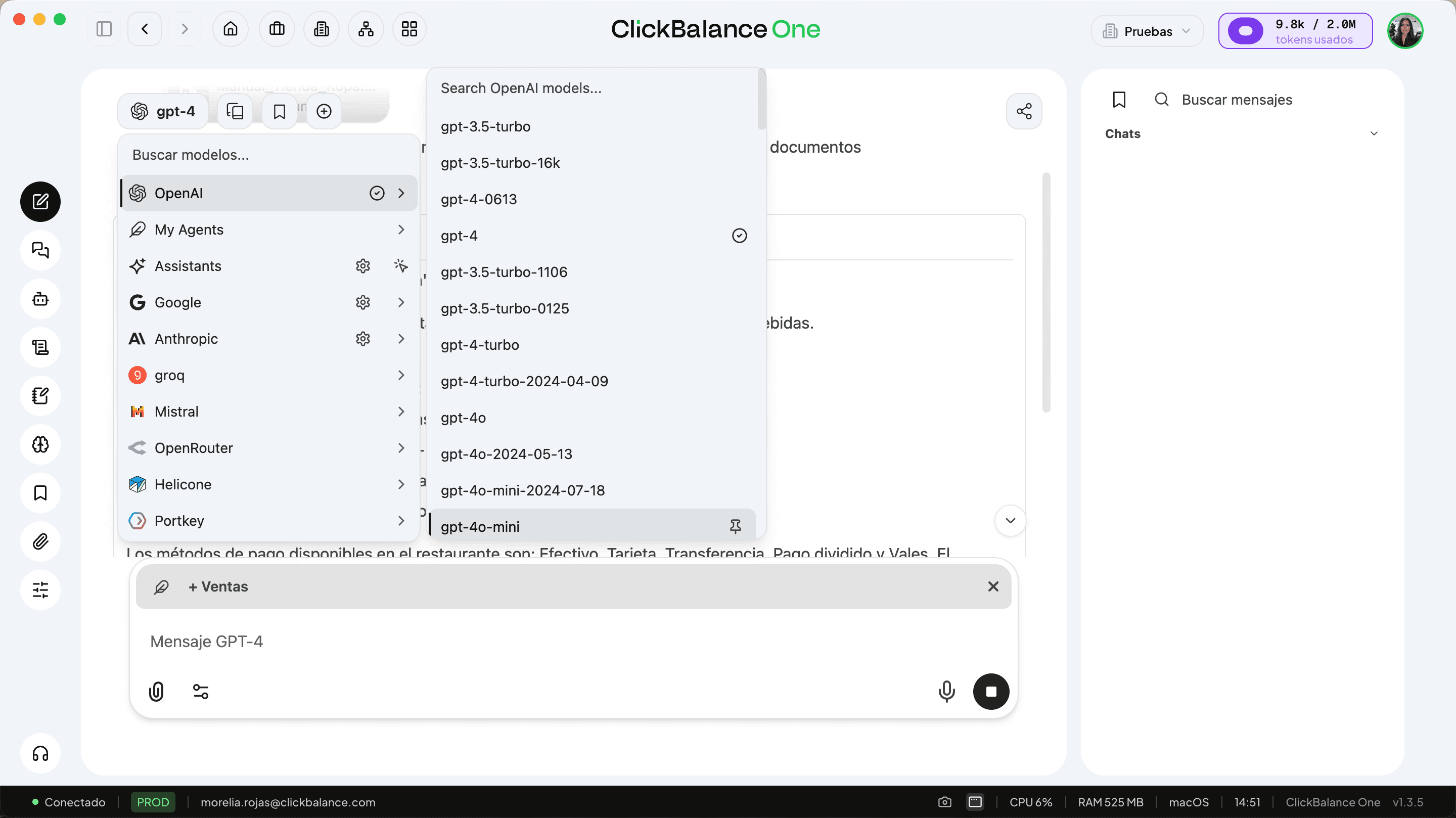The width and height of the screenshot is (1456, 818).
Task: Stop generation with the black stop button
Action: tap(991, 692)
